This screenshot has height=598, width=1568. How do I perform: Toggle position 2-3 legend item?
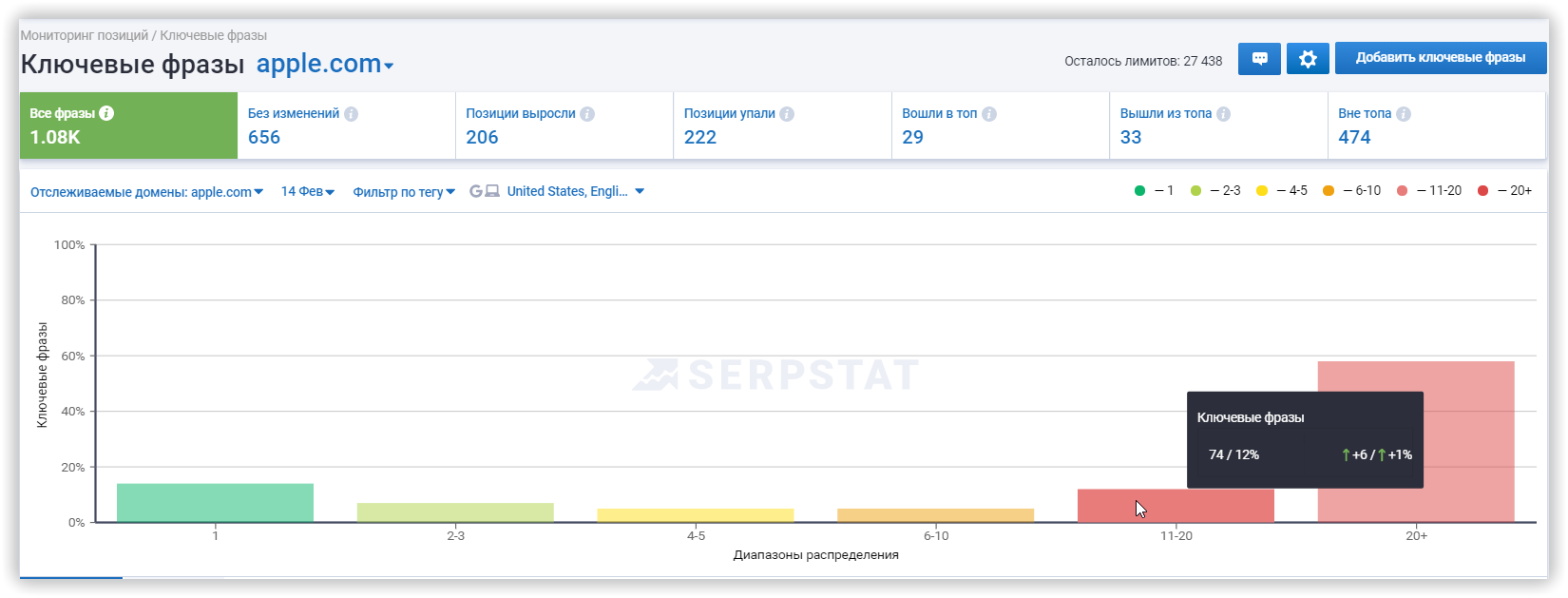pos(1215,190)
